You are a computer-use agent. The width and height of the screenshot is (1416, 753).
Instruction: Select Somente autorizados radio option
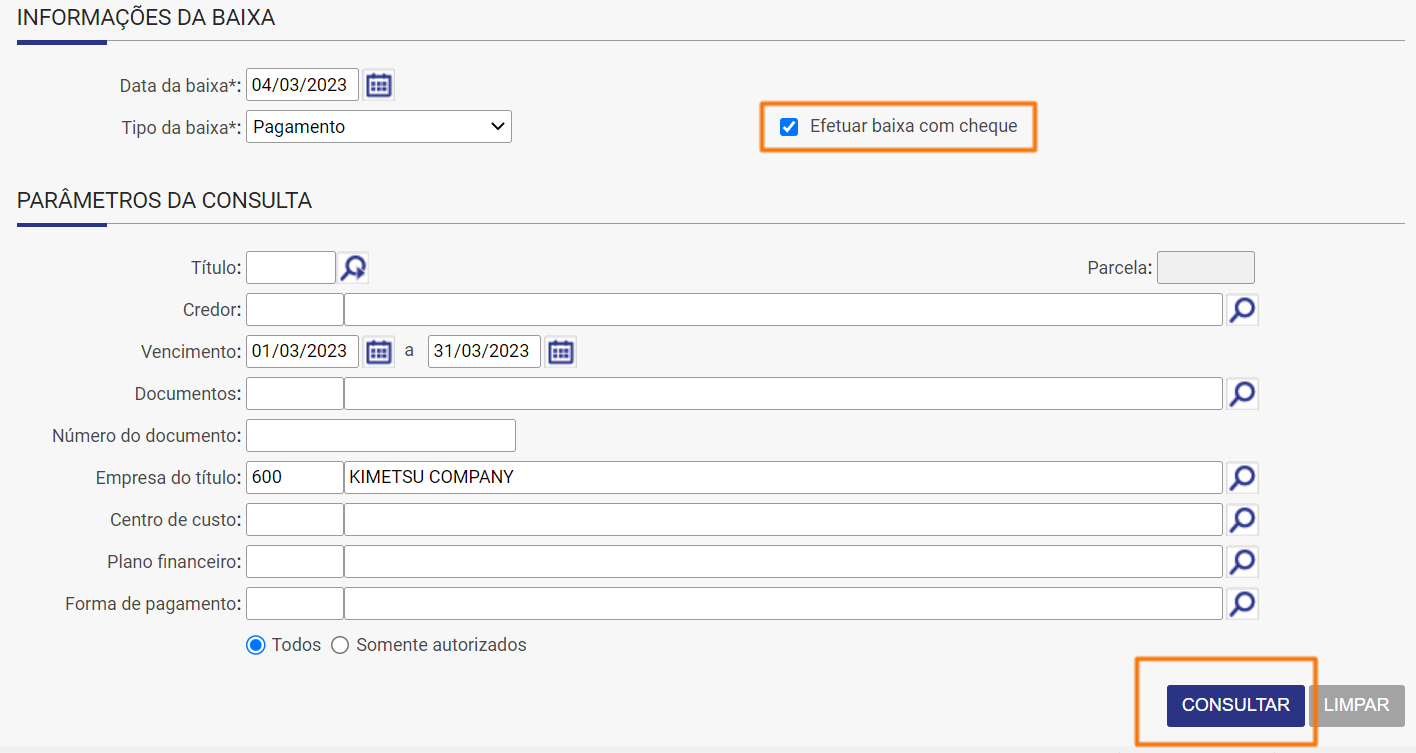tap(340, 645)
